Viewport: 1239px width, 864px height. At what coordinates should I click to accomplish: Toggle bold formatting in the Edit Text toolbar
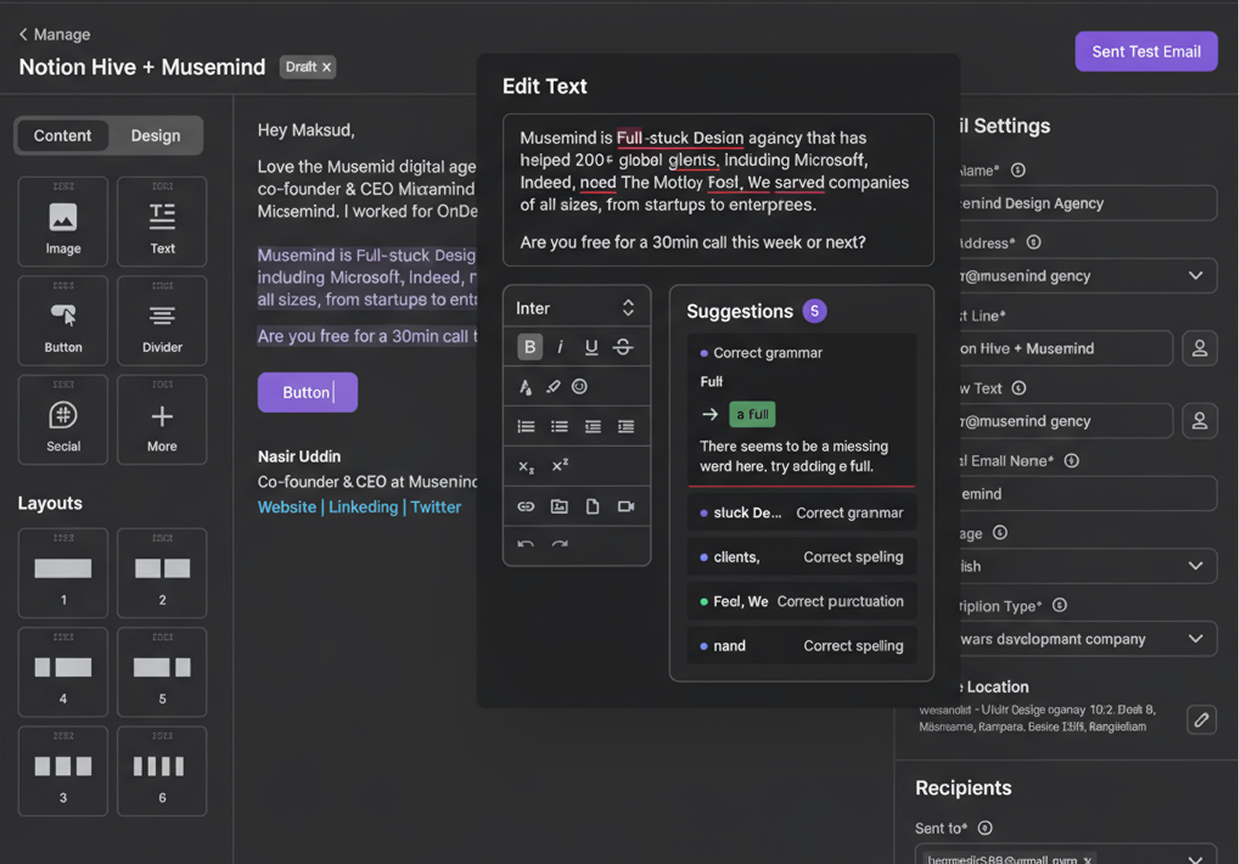coord(529,346)
